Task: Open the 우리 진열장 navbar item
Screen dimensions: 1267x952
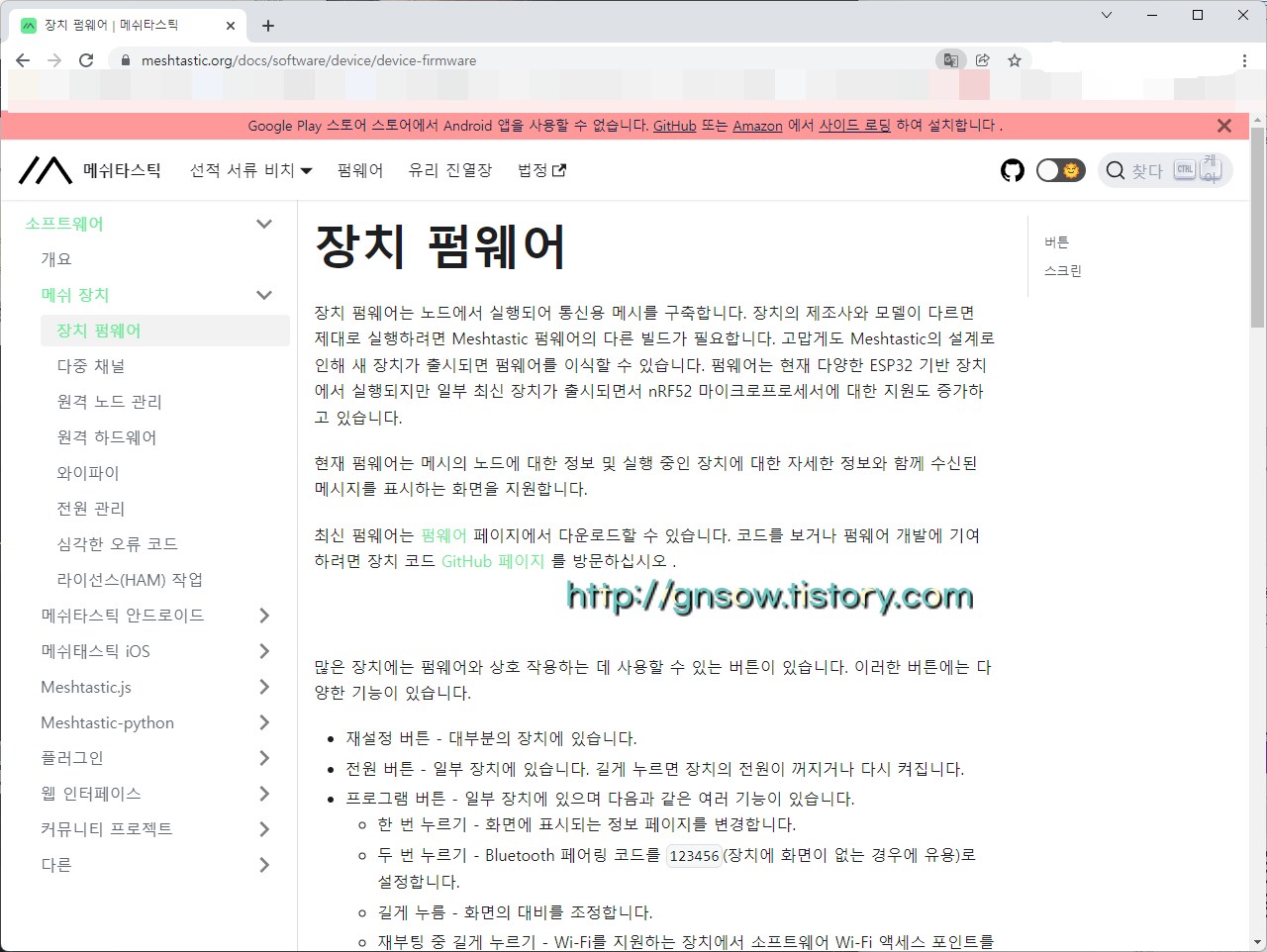Action: click(x=450, y=170)
